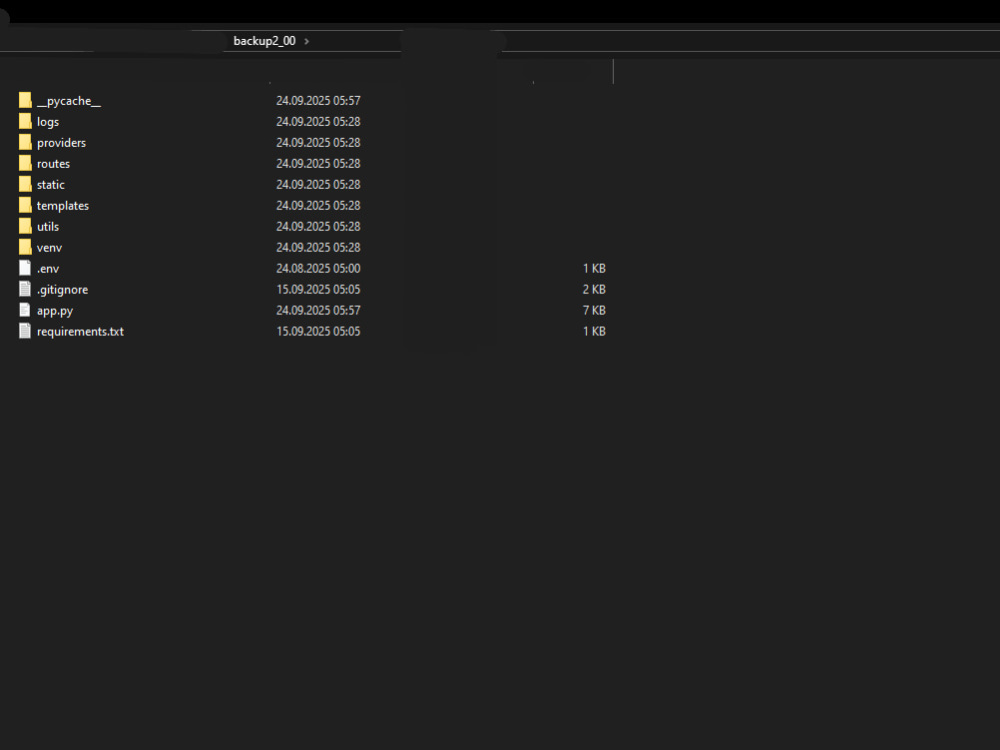The image size is (1000, 750).
Task: Click the 1 KB size of .env
Action: 594,268
